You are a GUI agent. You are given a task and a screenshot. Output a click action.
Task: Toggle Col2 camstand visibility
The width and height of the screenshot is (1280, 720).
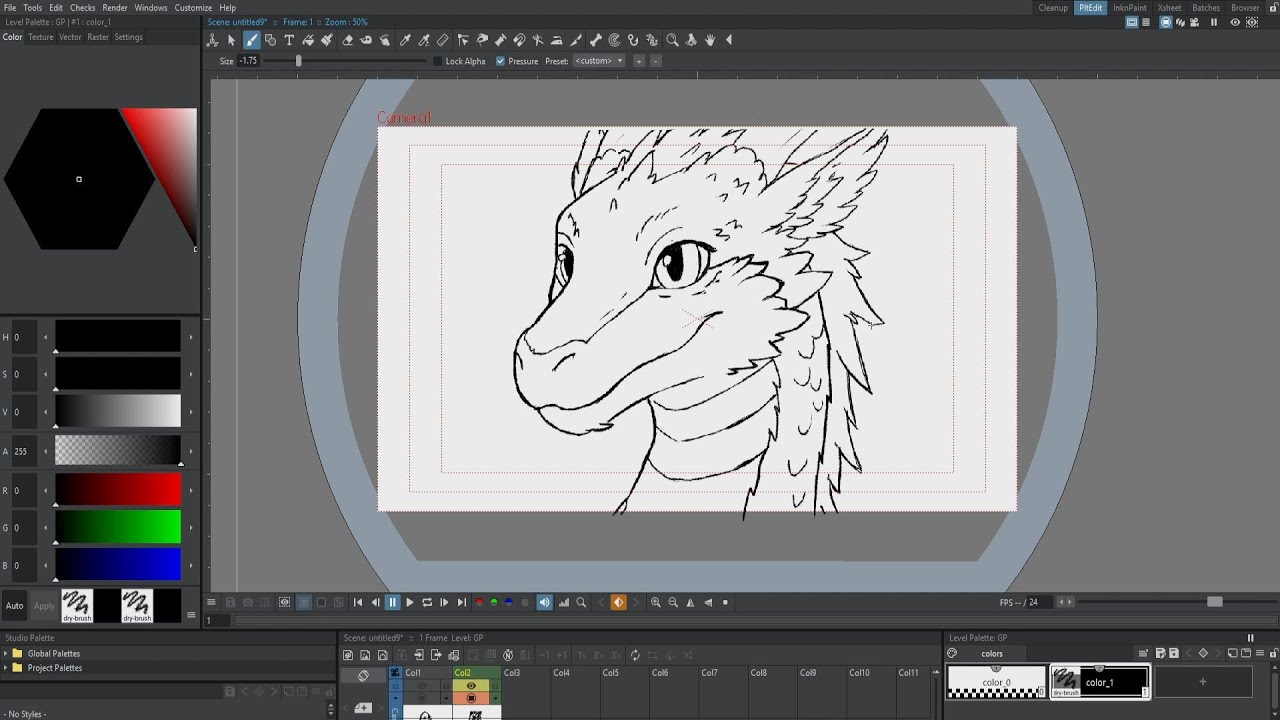[471, 698]
